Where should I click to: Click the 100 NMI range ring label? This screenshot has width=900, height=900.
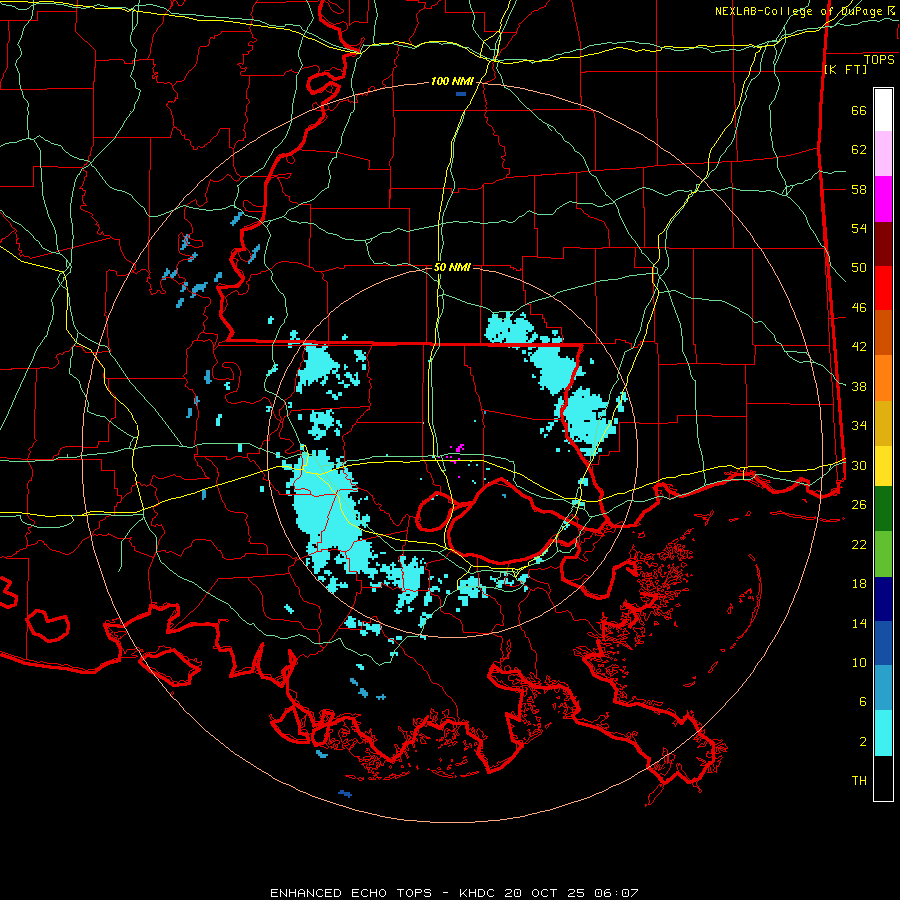tap(452, 82)
